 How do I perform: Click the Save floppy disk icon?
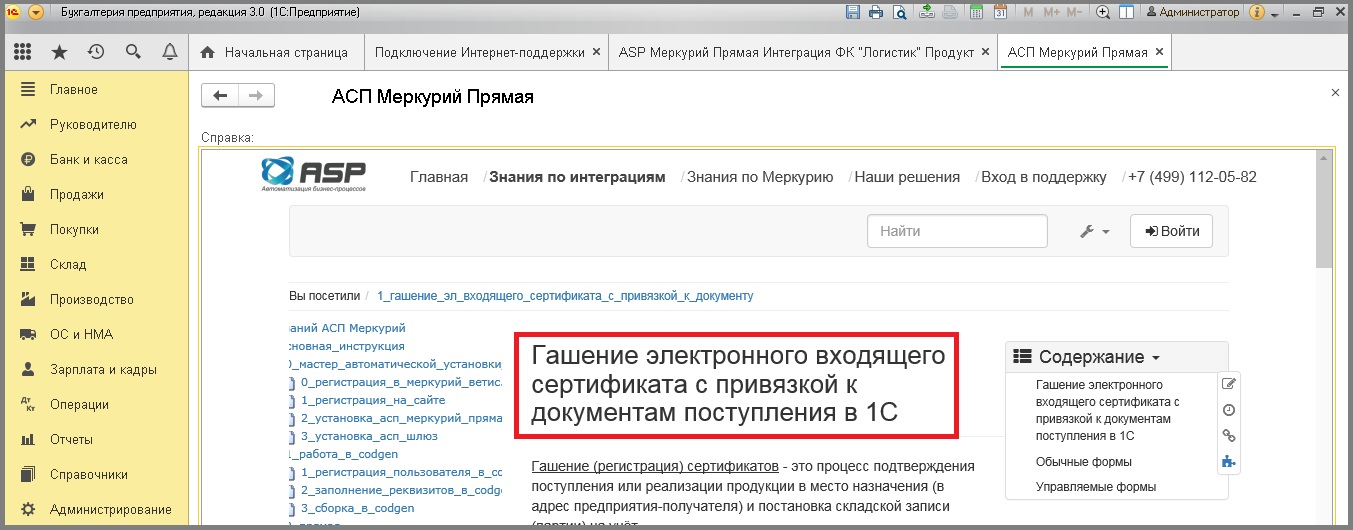pyautogui.click(x=853, y=12)
